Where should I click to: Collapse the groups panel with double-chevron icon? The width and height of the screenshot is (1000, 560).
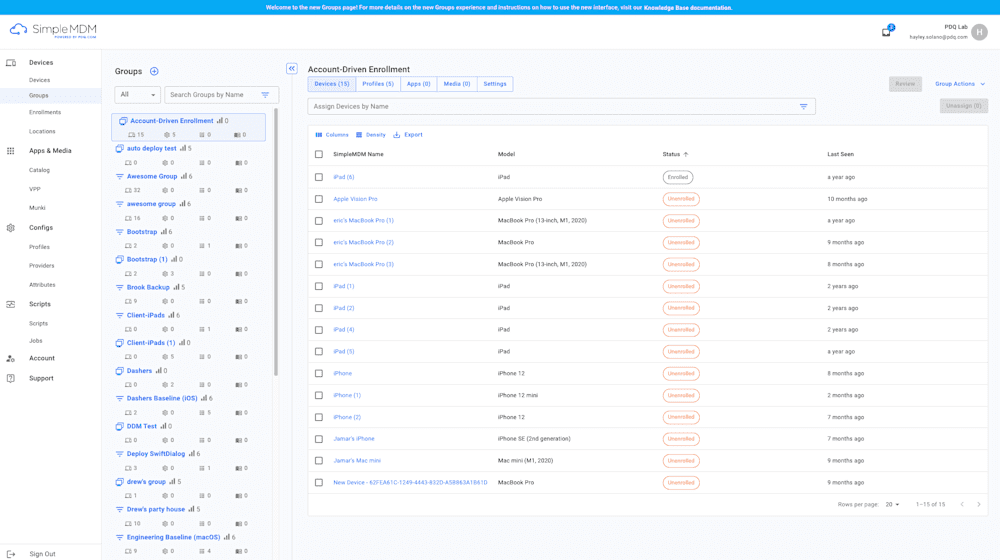click(291, 68)
